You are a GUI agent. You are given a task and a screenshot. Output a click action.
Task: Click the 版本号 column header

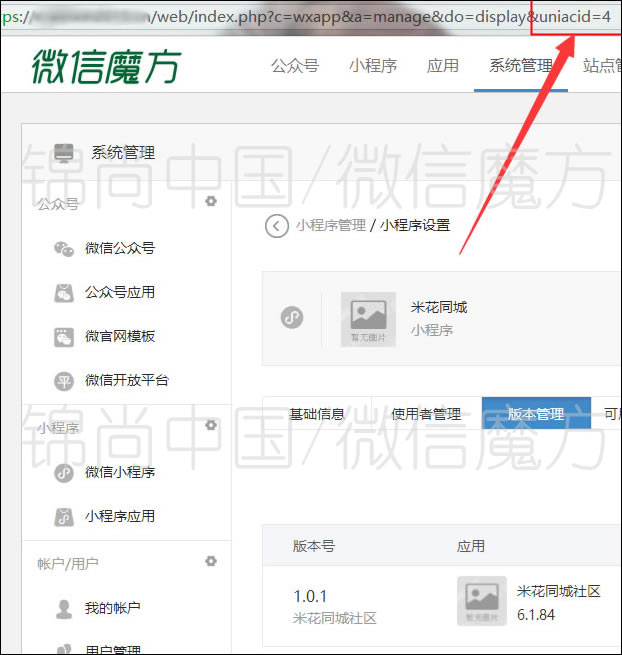(314, 546)
